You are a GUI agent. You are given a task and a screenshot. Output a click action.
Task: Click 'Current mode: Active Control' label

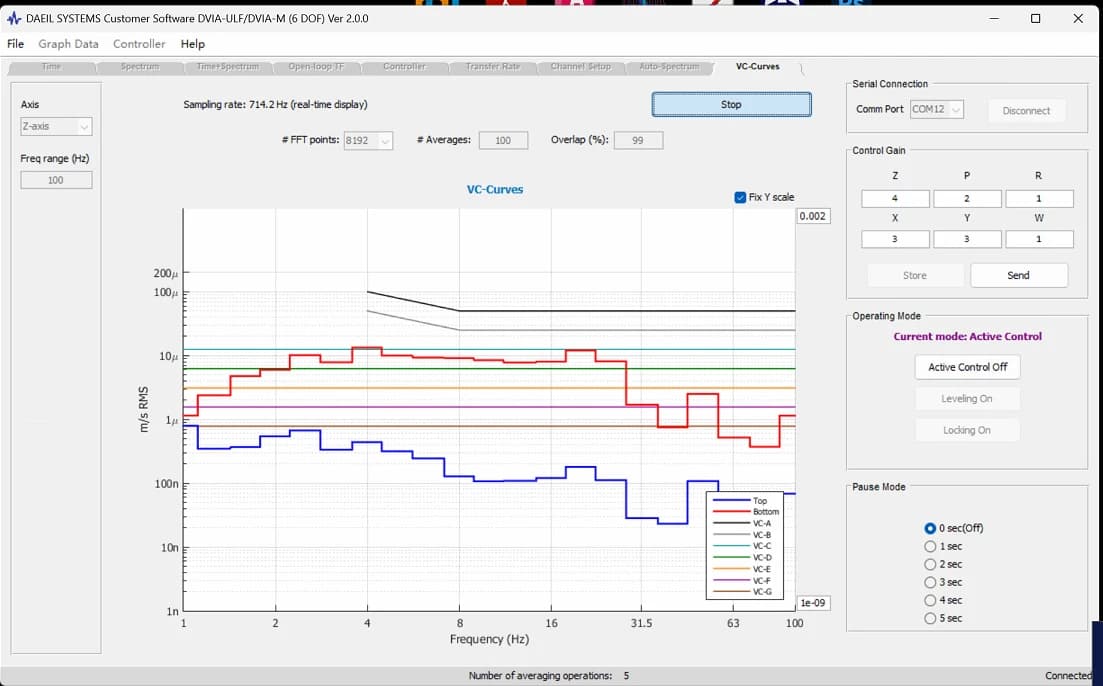pos(967,336)
